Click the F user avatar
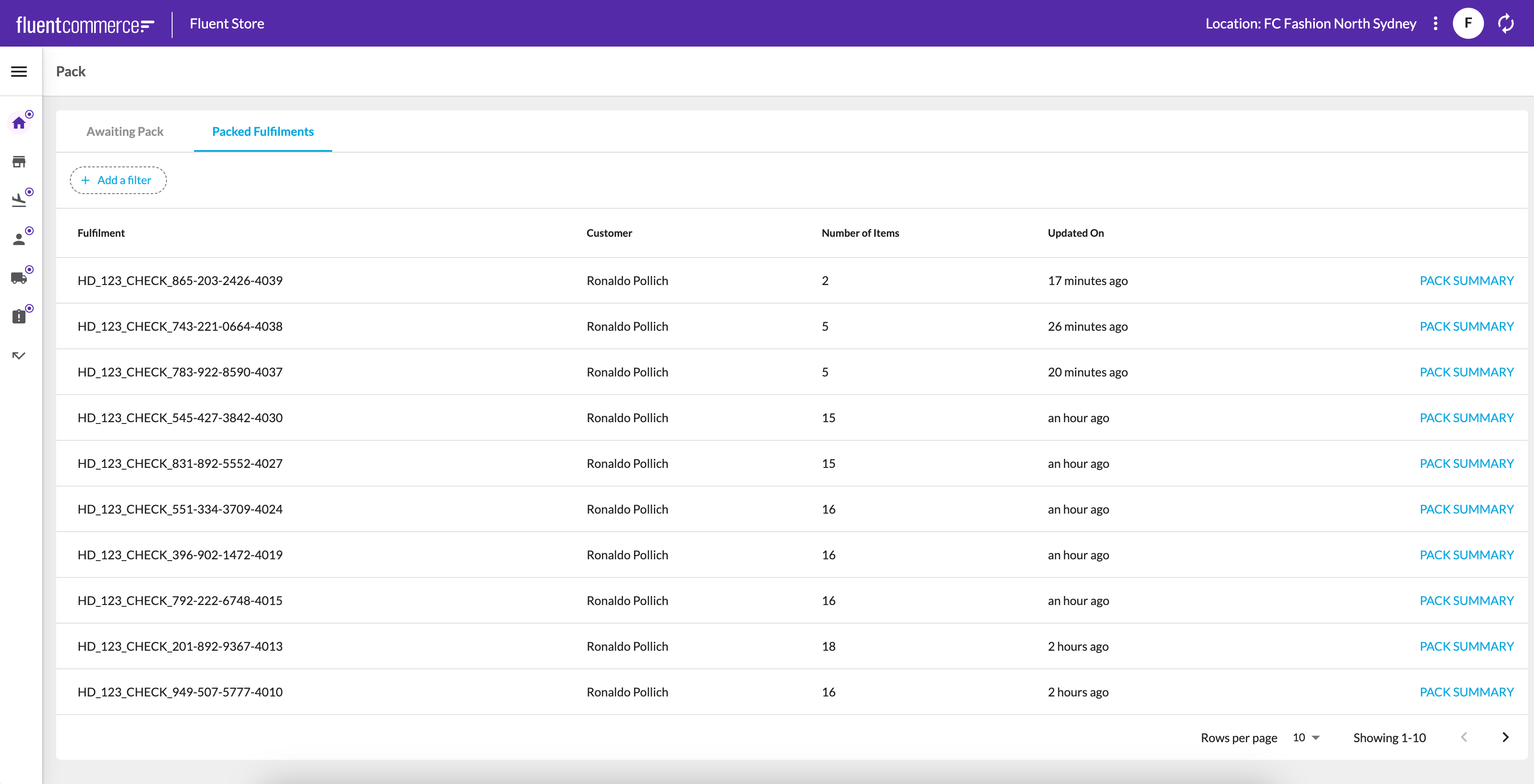This screenshot has height=784, width=1534. point(1468,24)
